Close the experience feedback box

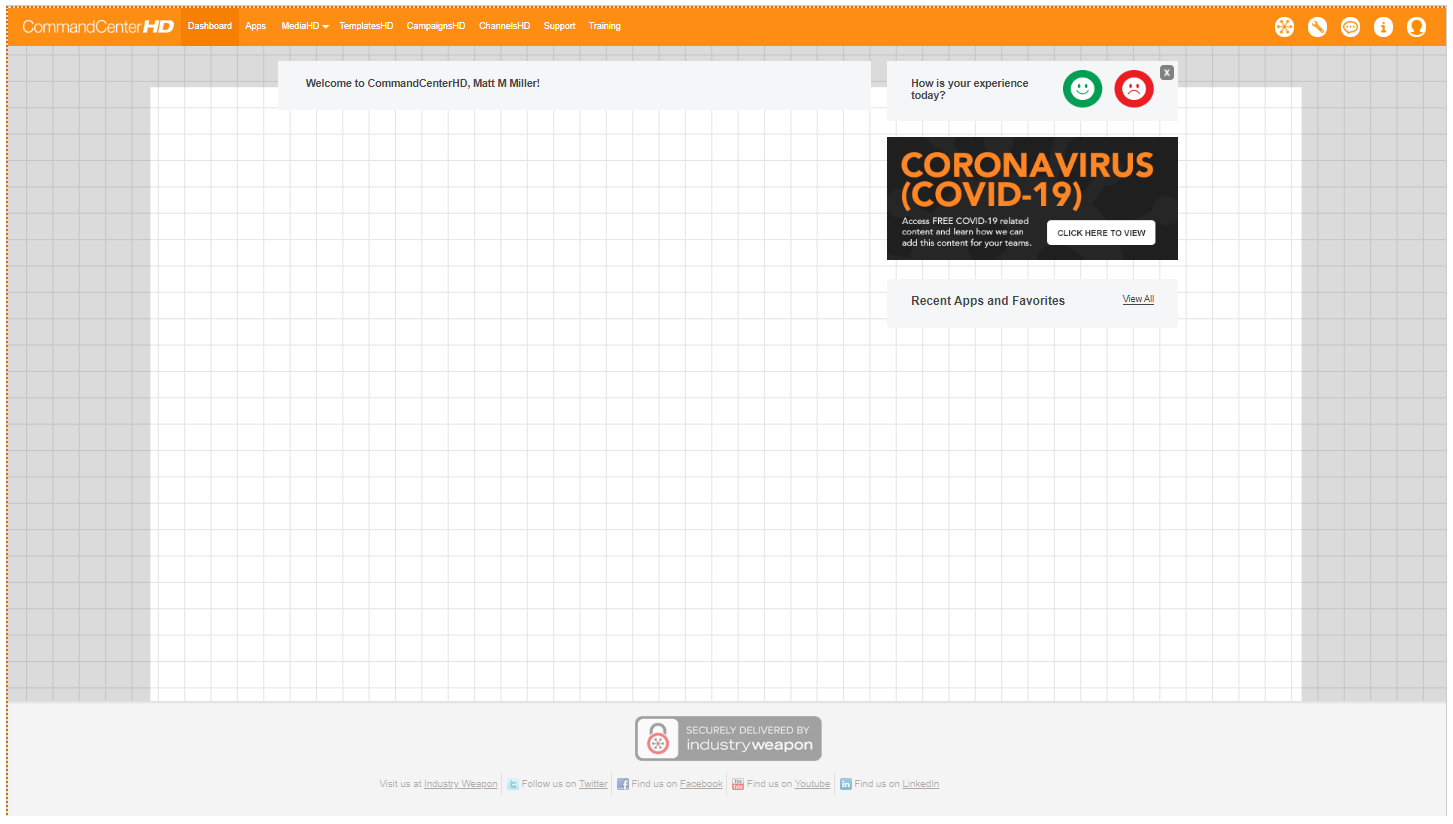pyautogui.click(x=1167, y=72)
